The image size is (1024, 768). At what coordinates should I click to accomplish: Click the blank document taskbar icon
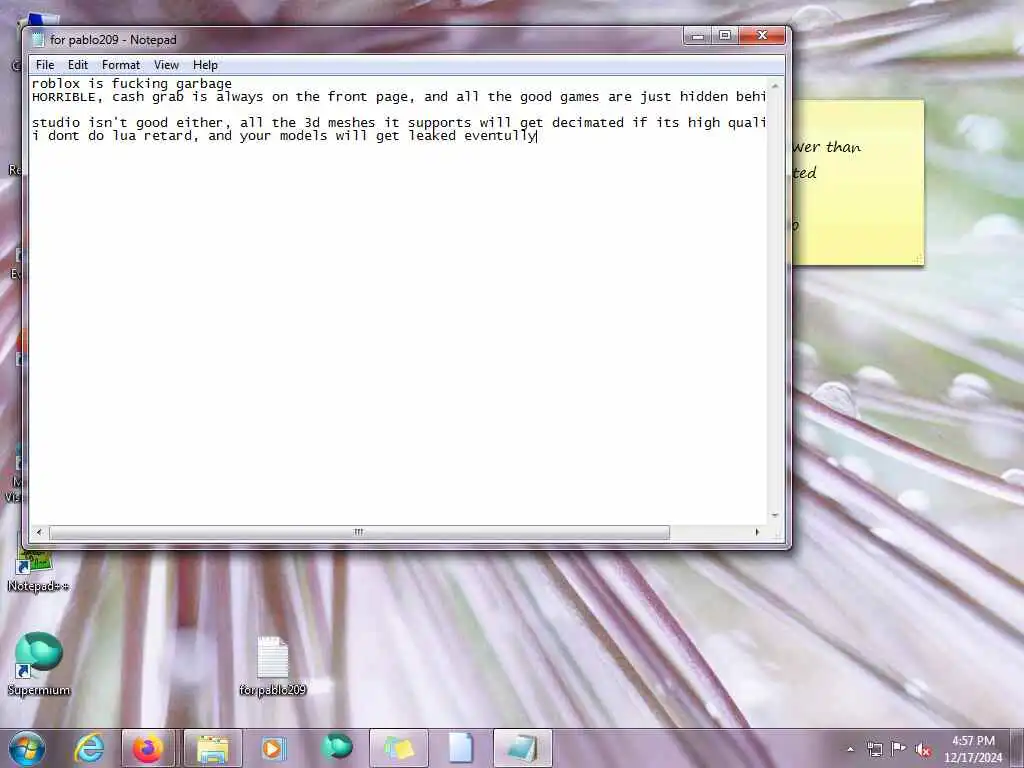coord(460,748)
